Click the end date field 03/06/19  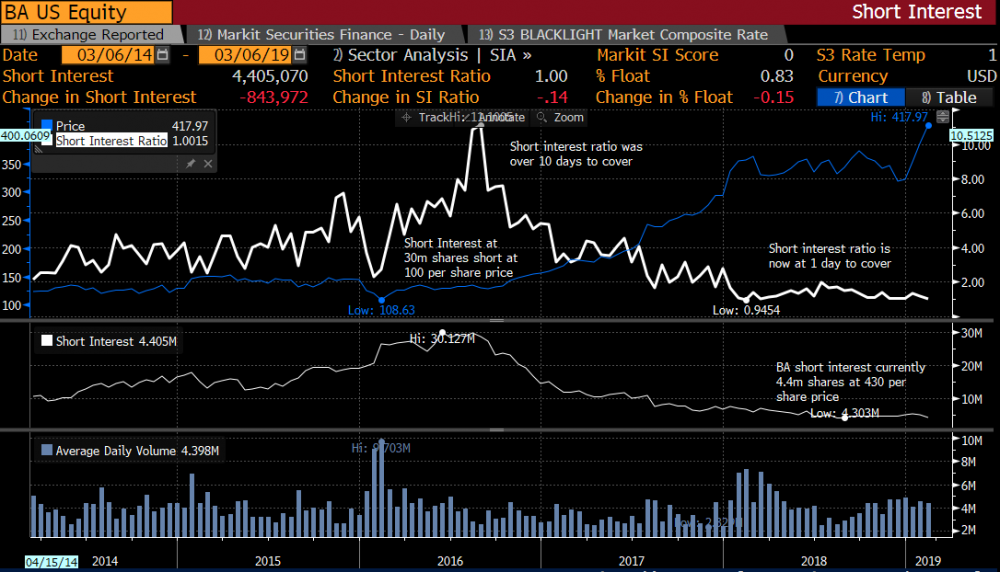coord(246,55)
